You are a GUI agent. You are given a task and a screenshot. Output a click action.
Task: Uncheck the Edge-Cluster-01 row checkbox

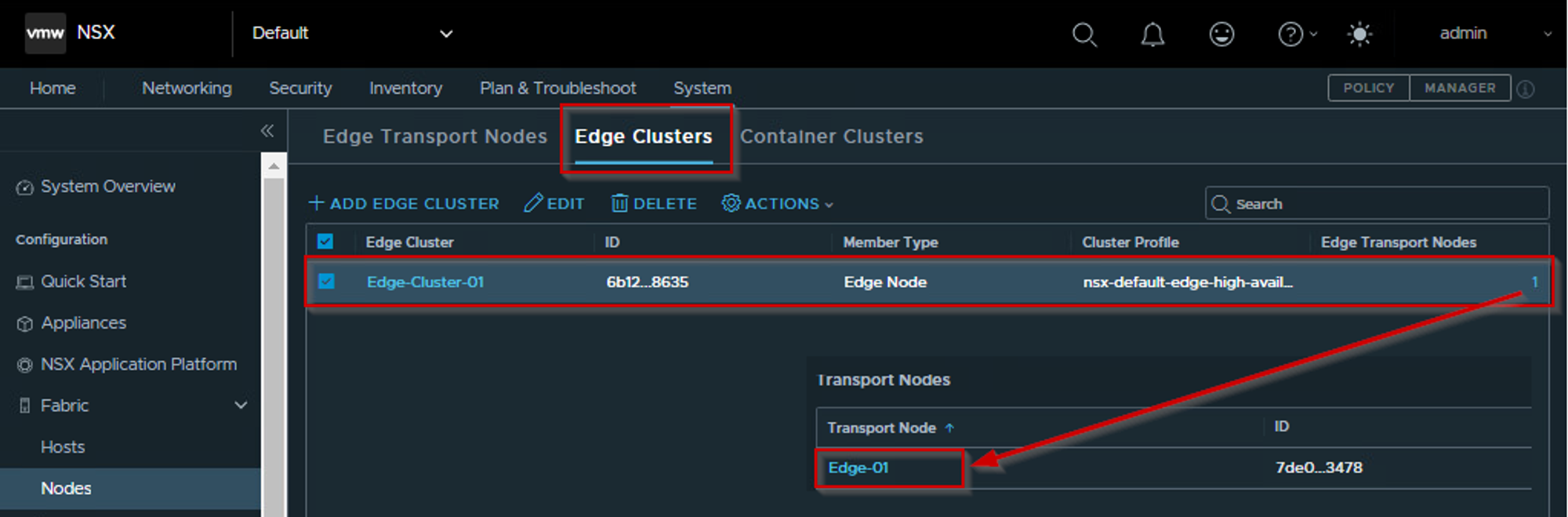coord(326,282)
